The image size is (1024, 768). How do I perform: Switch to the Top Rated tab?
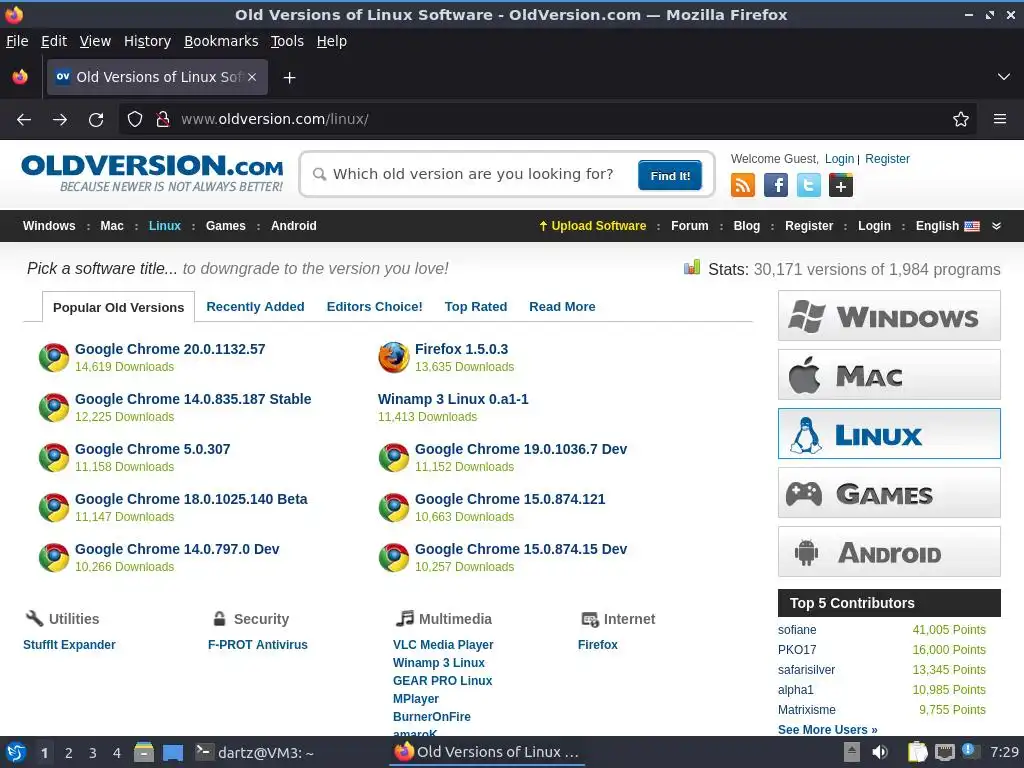pyautogui.click(x=476, y=307)
